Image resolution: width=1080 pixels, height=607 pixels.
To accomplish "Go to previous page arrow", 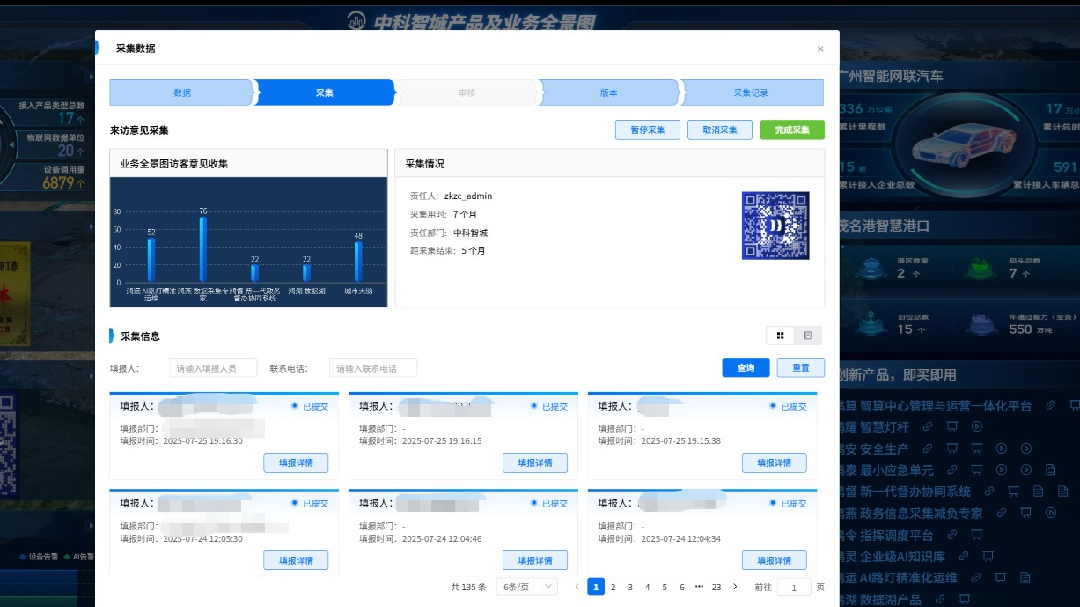I will pos(577,587).
